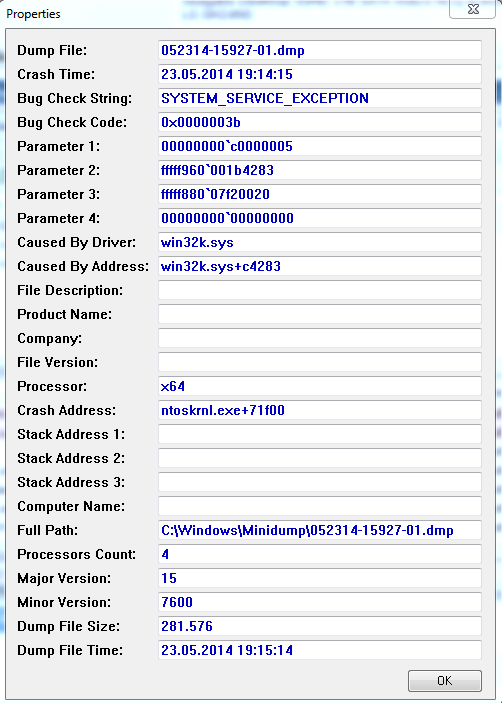This screenshot has width=502, height=703.
Task: Click the Dump File Time field value
Action: (x=320, y=650)
